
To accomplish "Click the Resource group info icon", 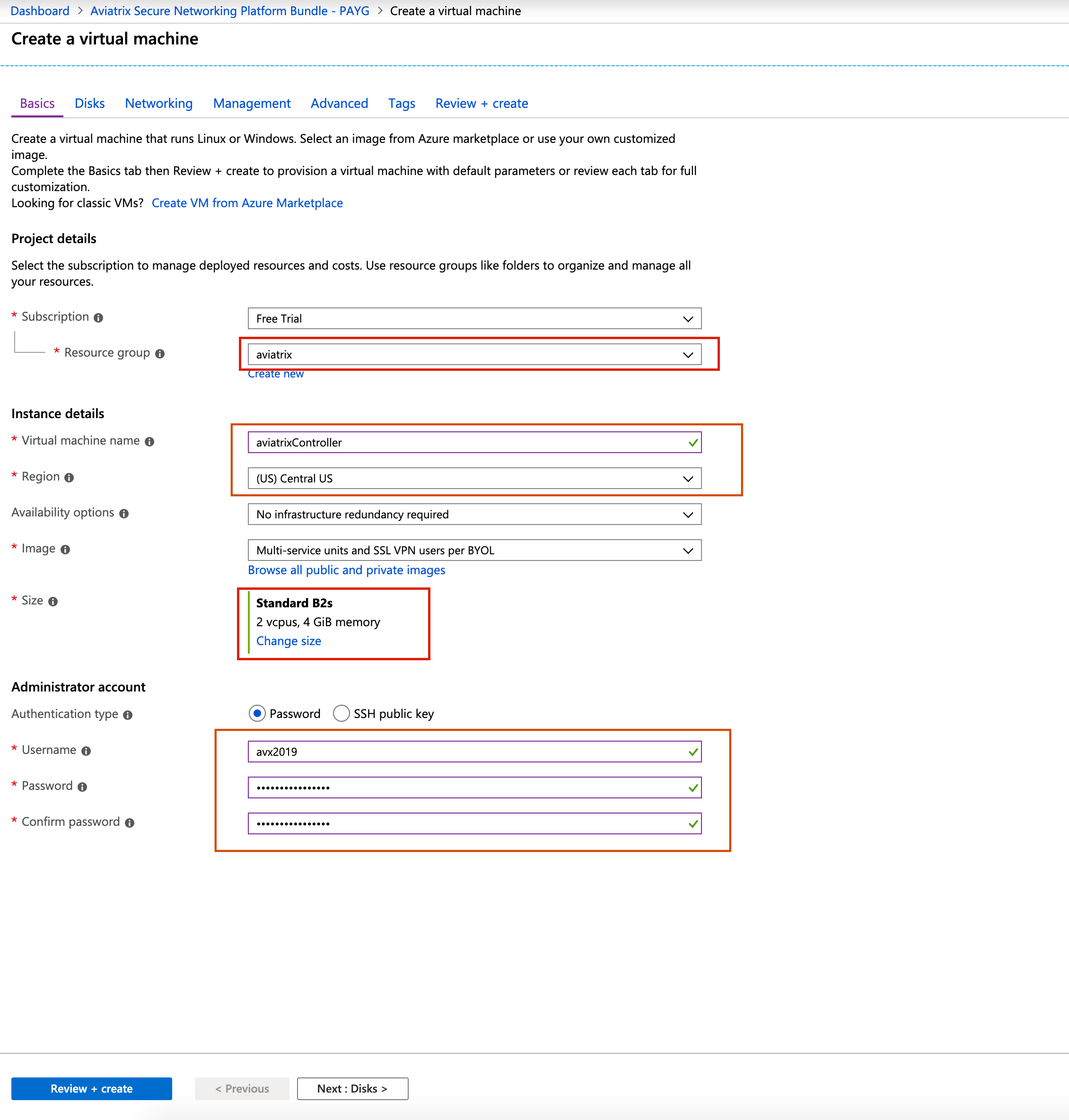I will pyautogui.click(x=161, y=353).
